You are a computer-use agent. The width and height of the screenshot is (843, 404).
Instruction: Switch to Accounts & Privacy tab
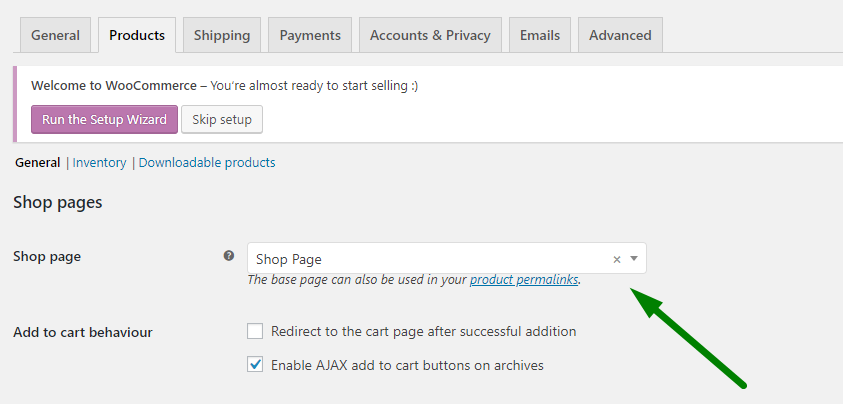[x=430, y=35]
